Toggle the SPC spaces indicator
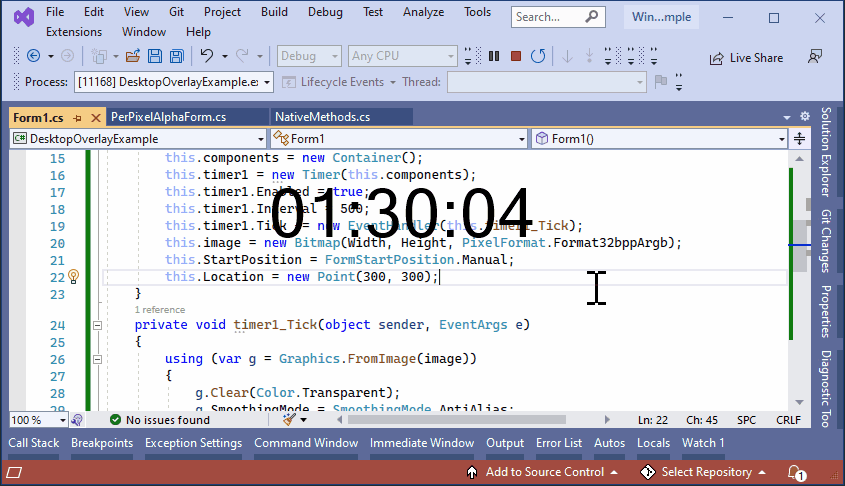This screenshot has height=486, width=845. [746, 420]
